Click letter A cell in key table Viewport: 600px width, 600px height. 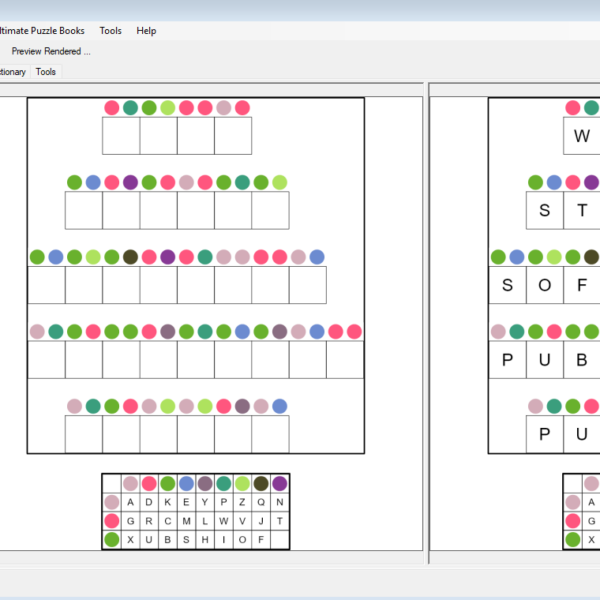tap(130, 503)
